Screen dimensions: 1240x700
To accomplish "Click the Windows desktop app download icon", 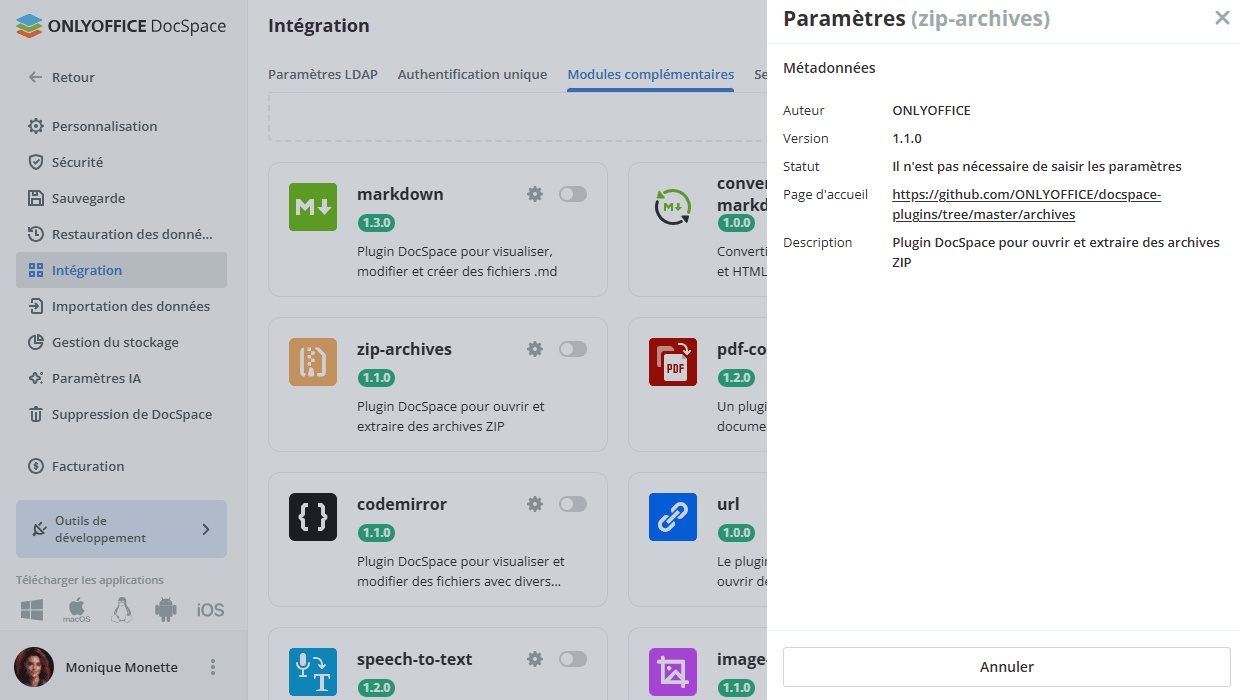I will click(32, 609).
